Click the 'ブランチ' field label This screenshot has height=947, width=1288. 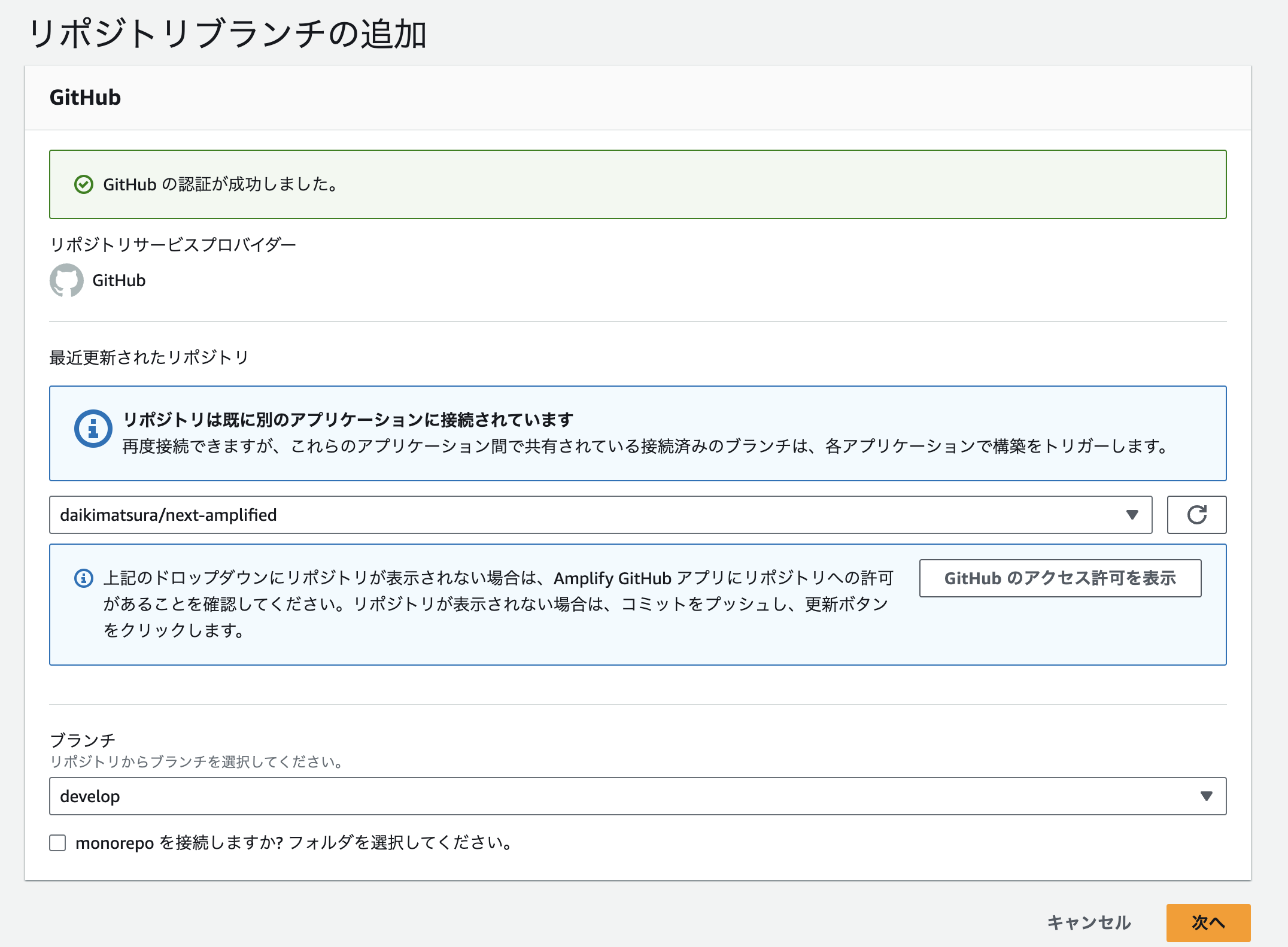click(x=83, y=740)
